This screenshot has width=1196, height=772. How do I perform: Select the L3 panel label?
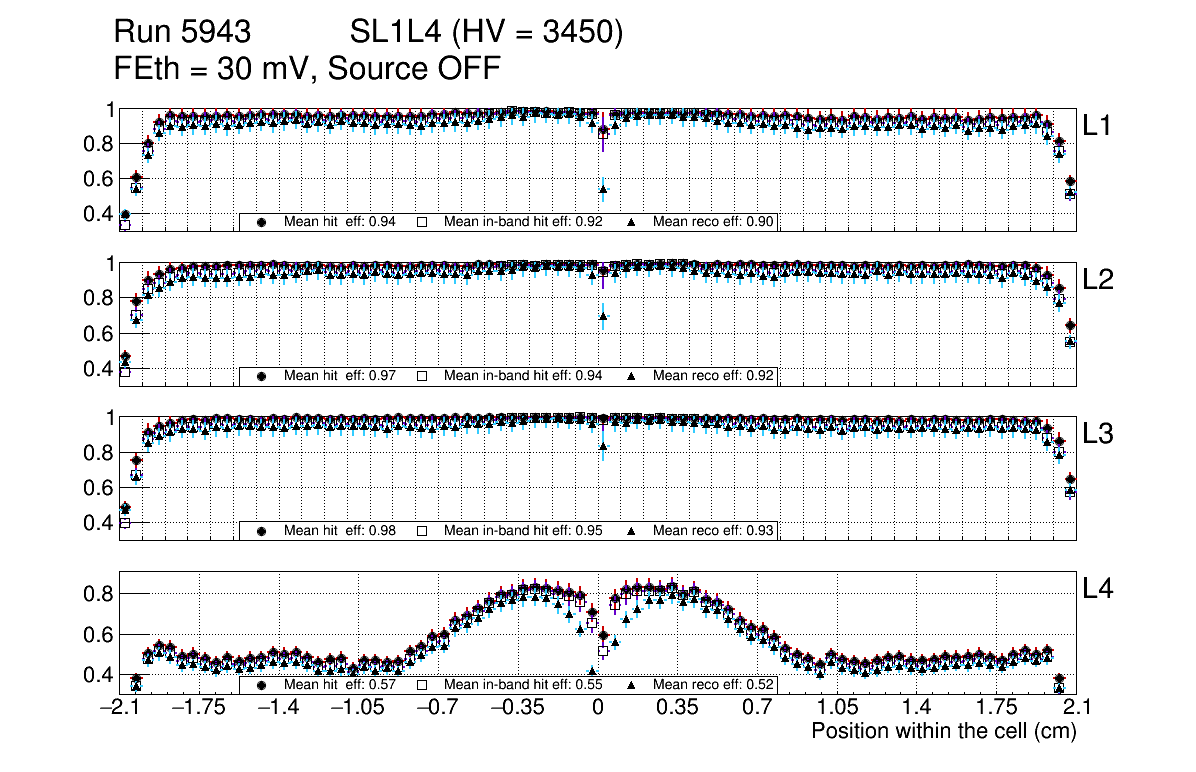[x=1098, y=435]
